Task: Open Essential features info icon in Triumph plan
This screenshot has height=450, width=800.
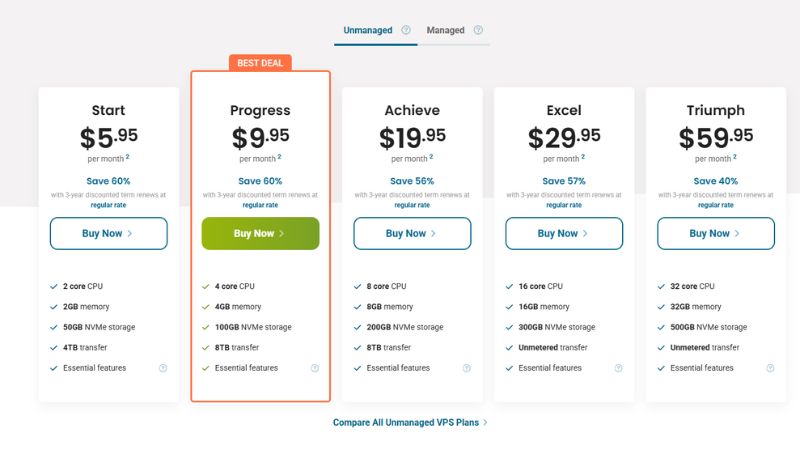Action: coord(770,368)
